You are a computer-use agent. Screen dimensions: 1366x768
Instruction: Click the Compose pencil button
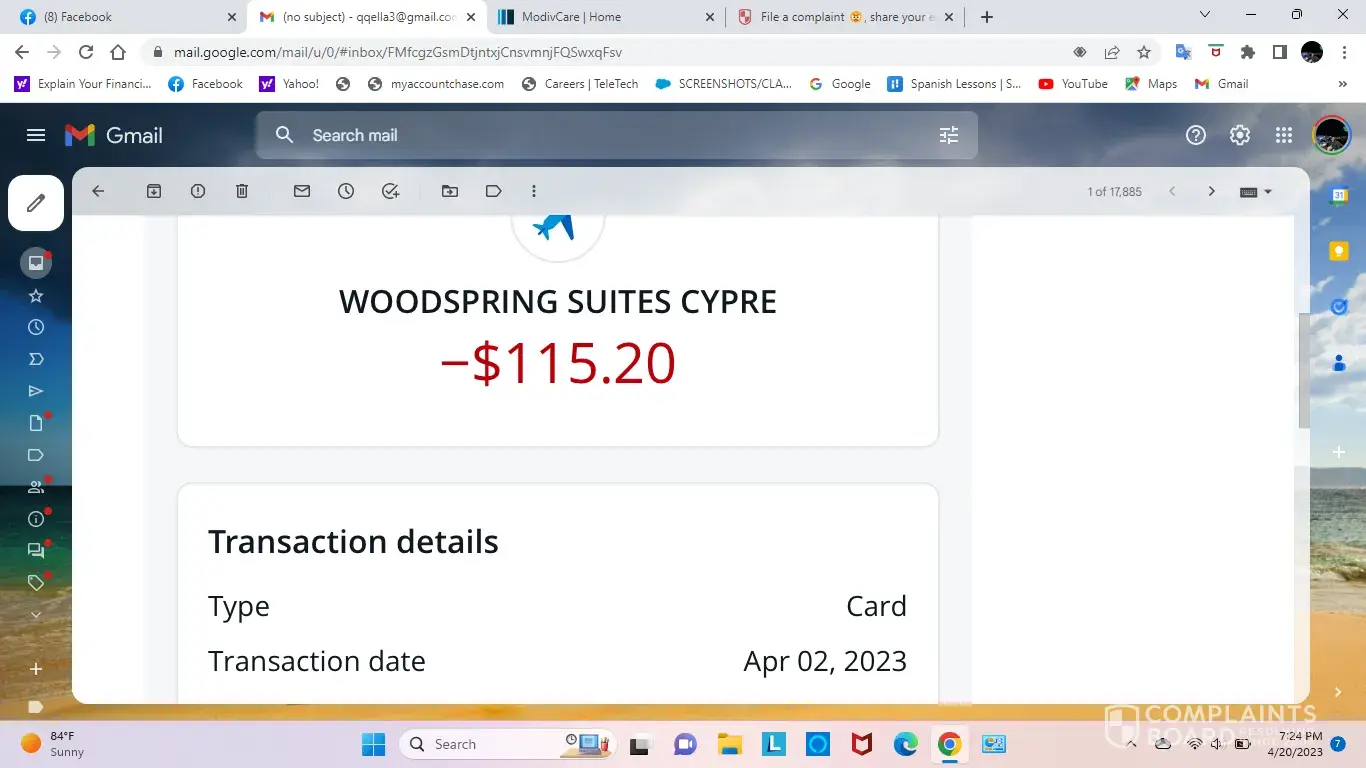pos(36,203)
